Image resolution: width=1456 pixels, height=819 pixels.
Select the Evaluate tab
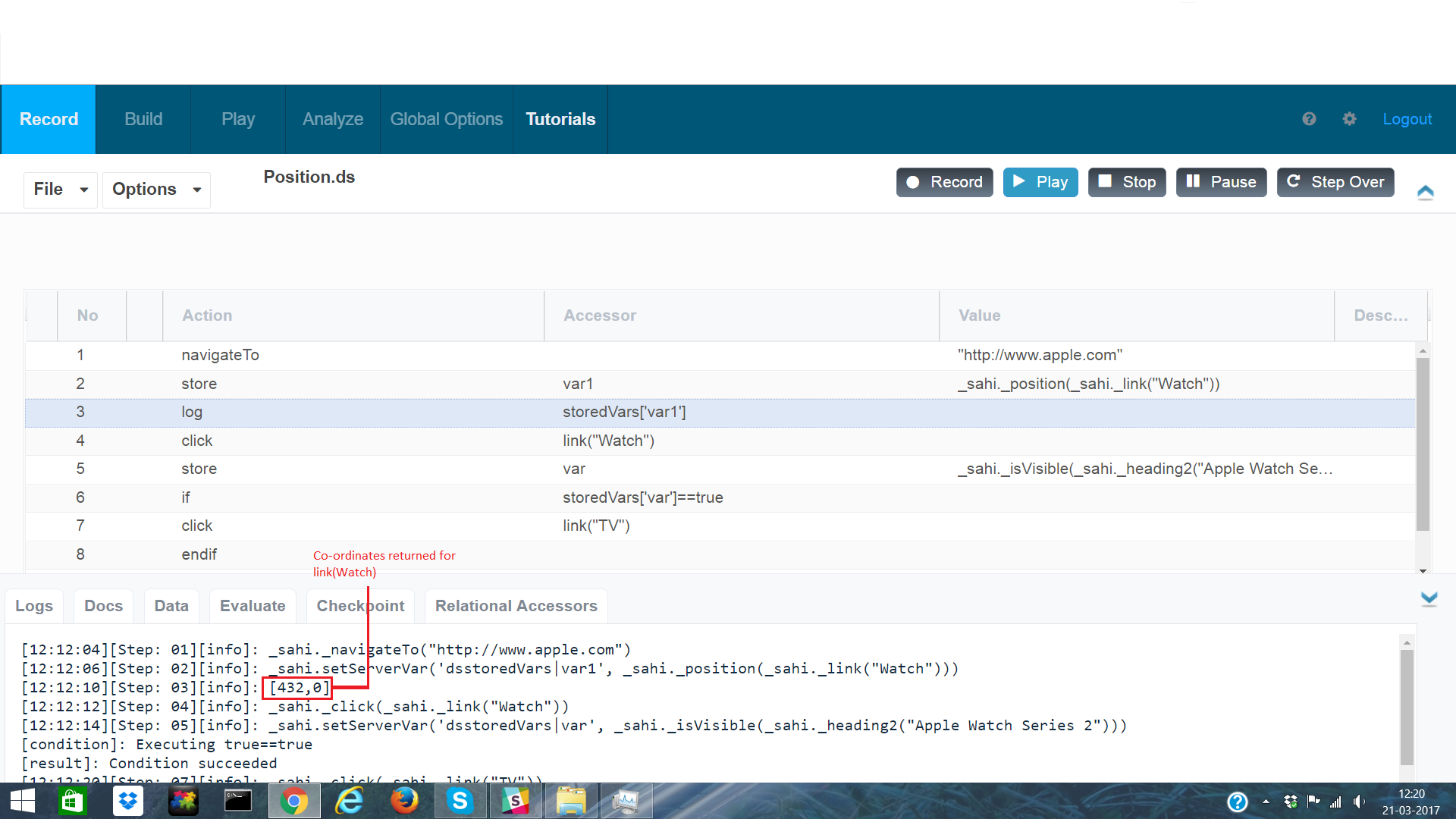click(x=253, y=606)
